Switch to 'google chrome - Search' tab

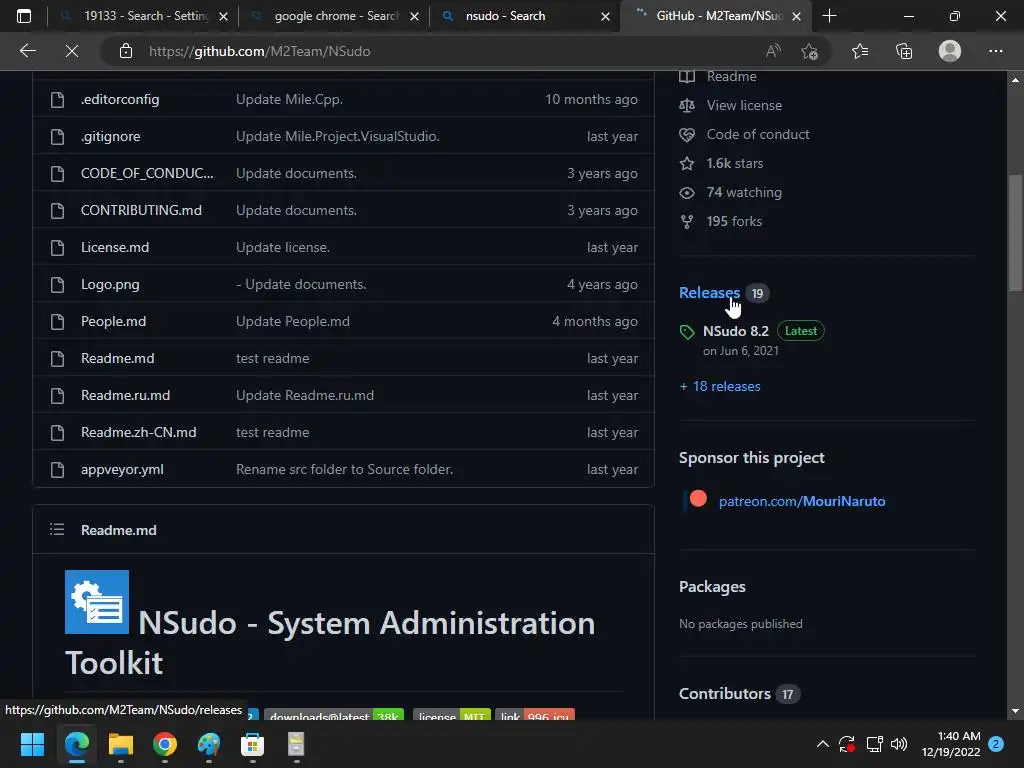[334, 16]
